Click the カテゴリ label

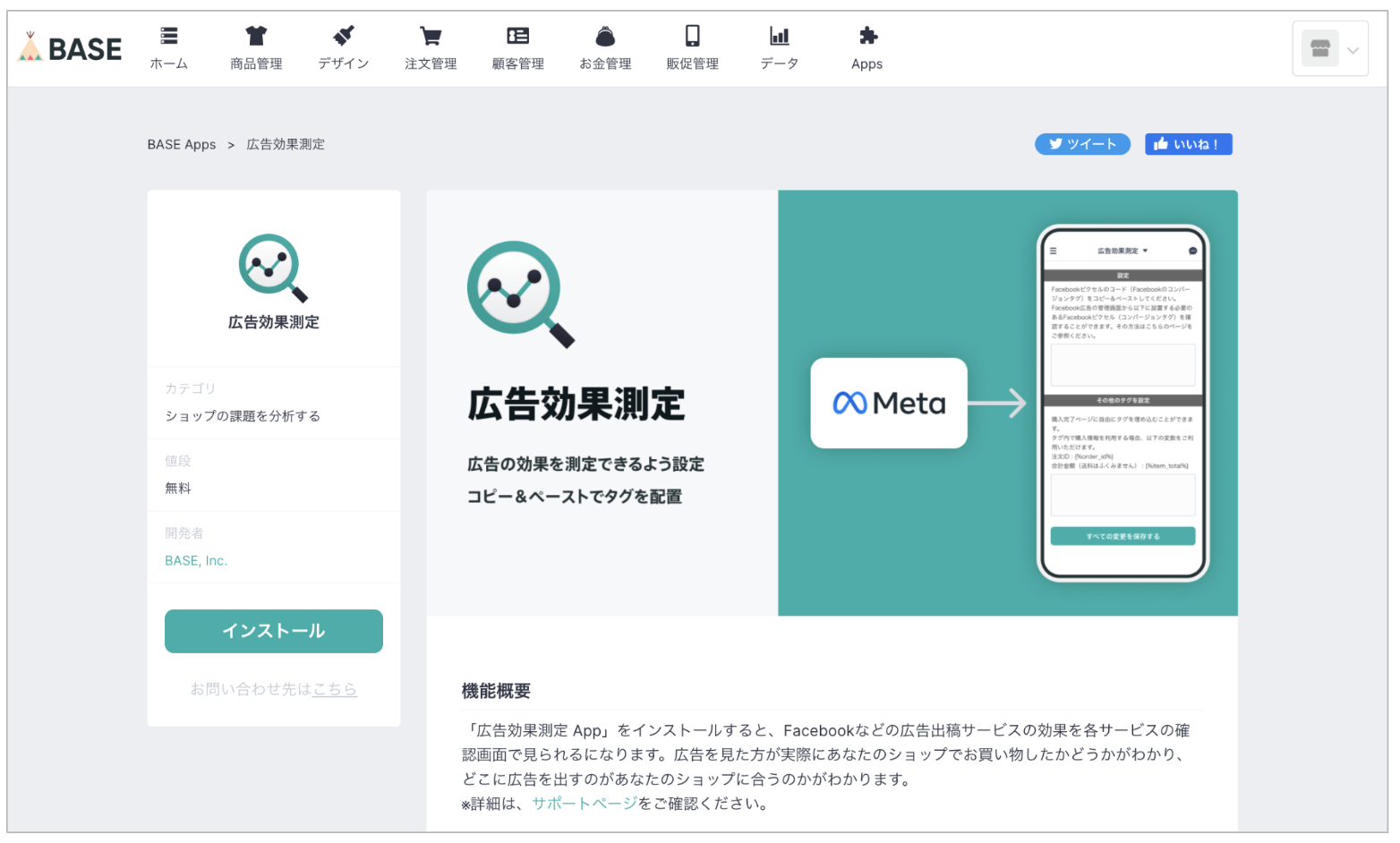(x=190, y=388)
